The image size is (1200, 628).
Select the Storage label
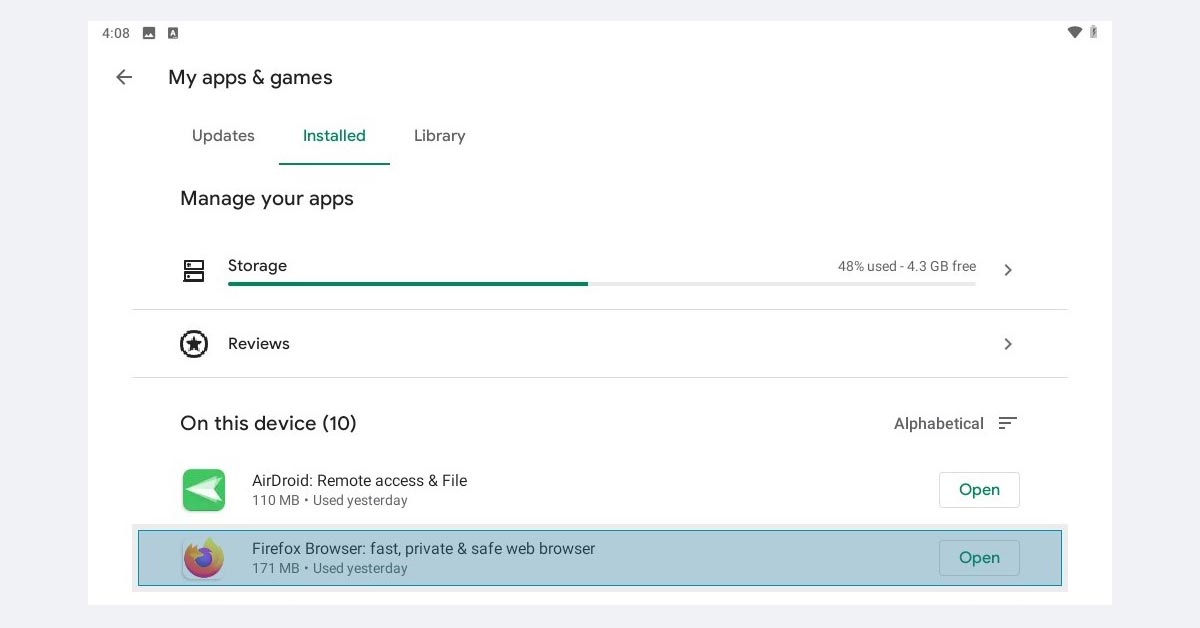pyautogui.click(x=257, y=266)
